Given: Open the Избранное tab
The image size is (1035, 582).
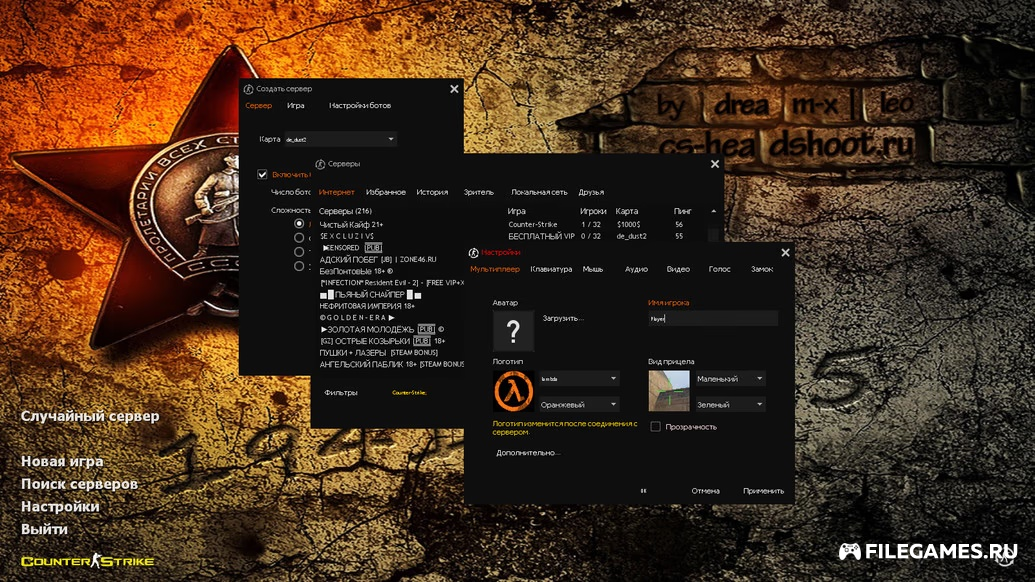Looking at the screenshot, I should pyautogui.click(x=385, y=193).
